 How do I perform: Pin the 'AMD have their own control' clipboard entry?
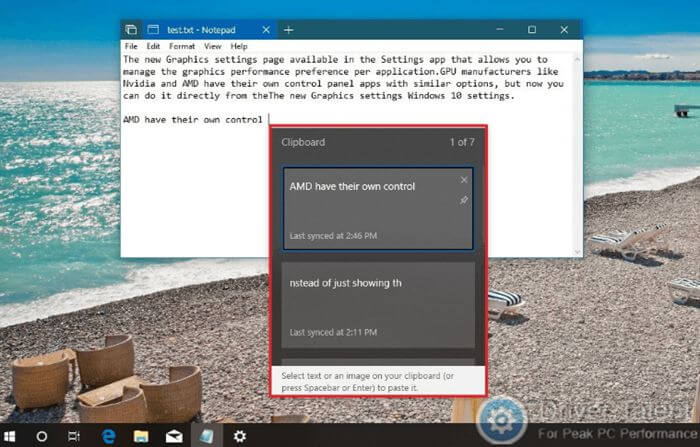[464, 200]
